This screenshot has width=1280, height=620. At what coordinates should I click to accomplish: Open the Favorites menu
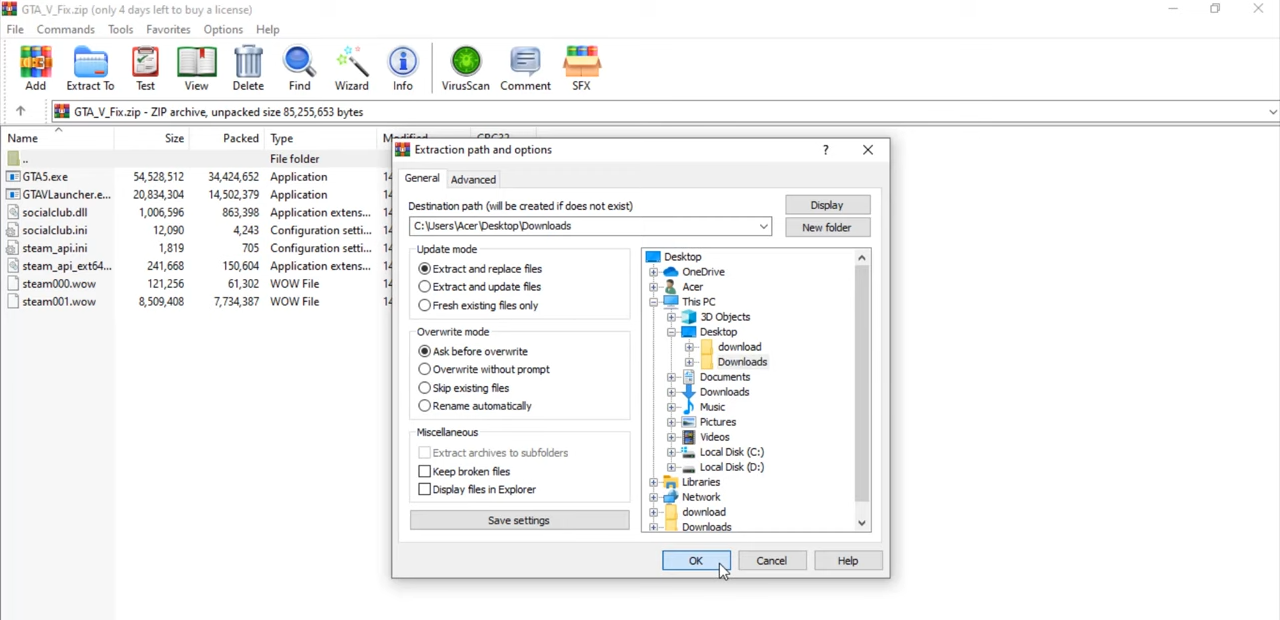pos(168,30)
